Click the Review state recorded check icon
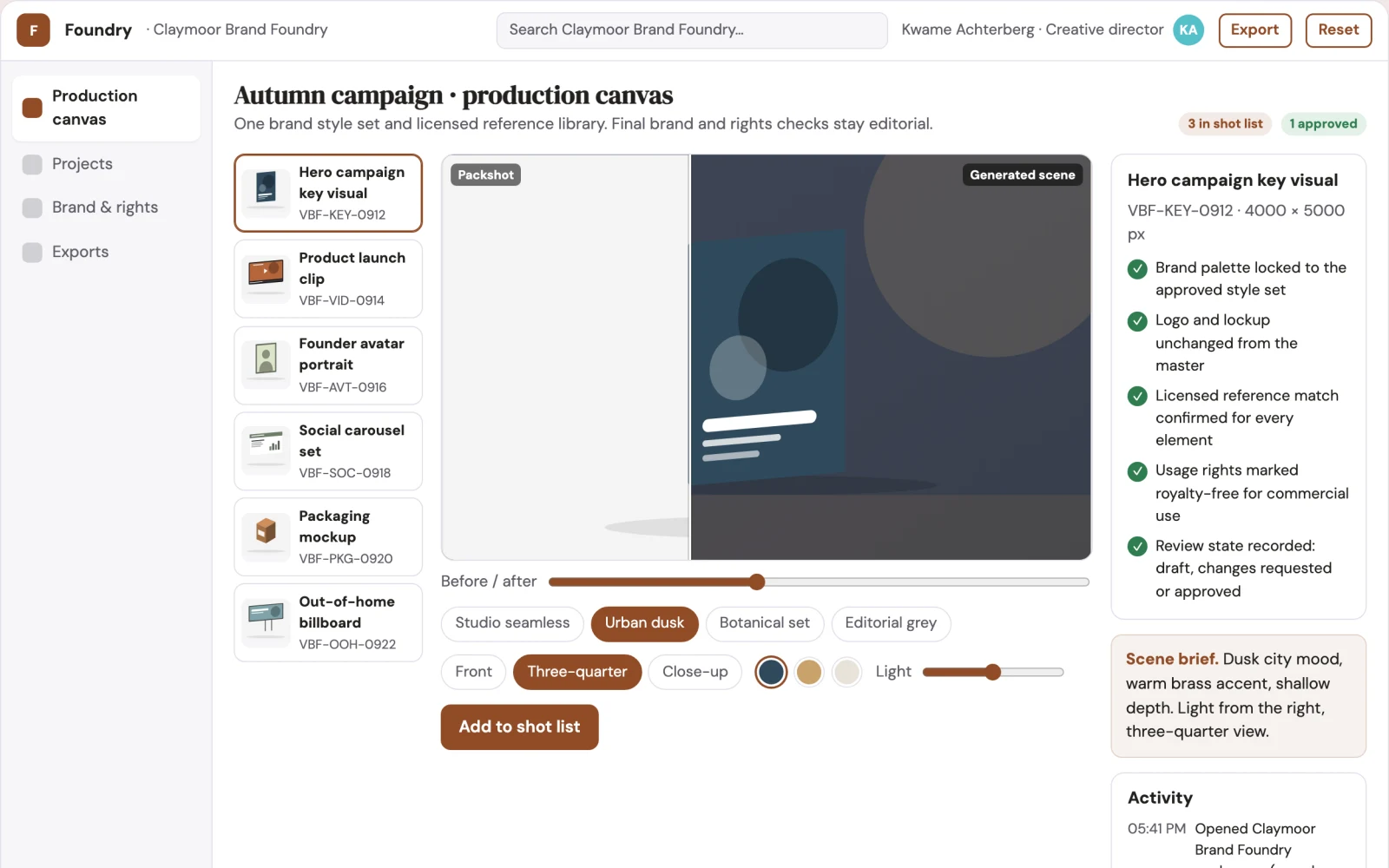 point(1137,547)
